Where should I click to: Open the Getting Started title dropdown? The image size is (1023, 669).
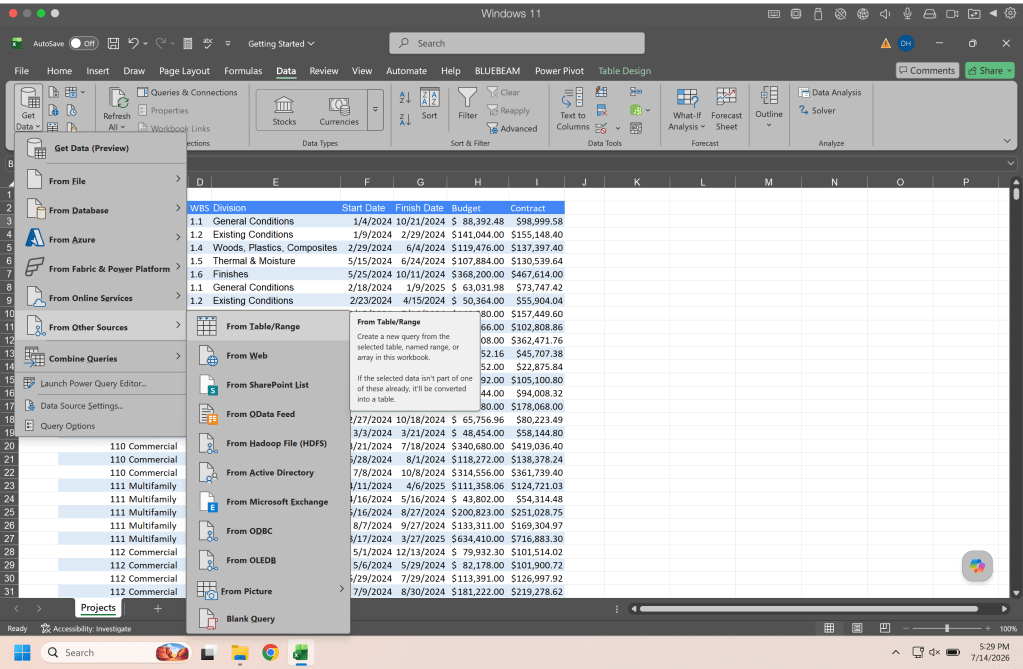(281, 44)
